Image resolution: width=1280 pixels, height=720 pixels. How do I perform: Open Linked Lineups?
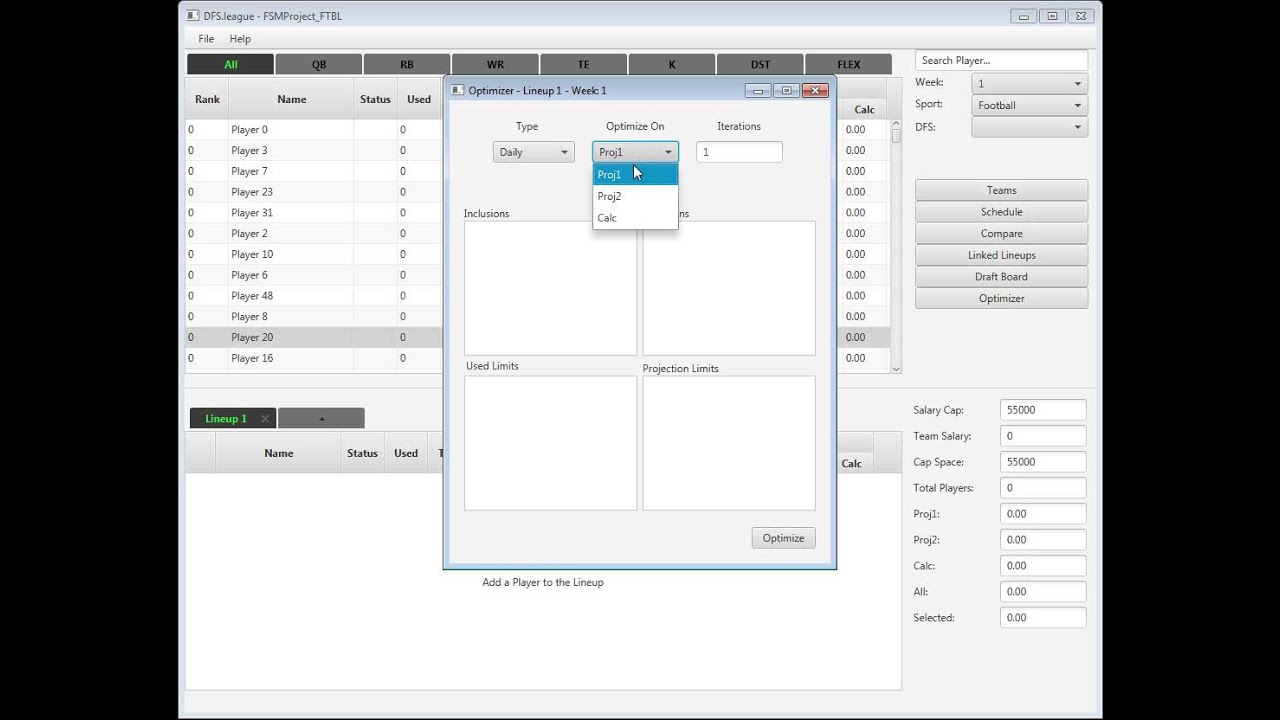(x=1001, y=255)
